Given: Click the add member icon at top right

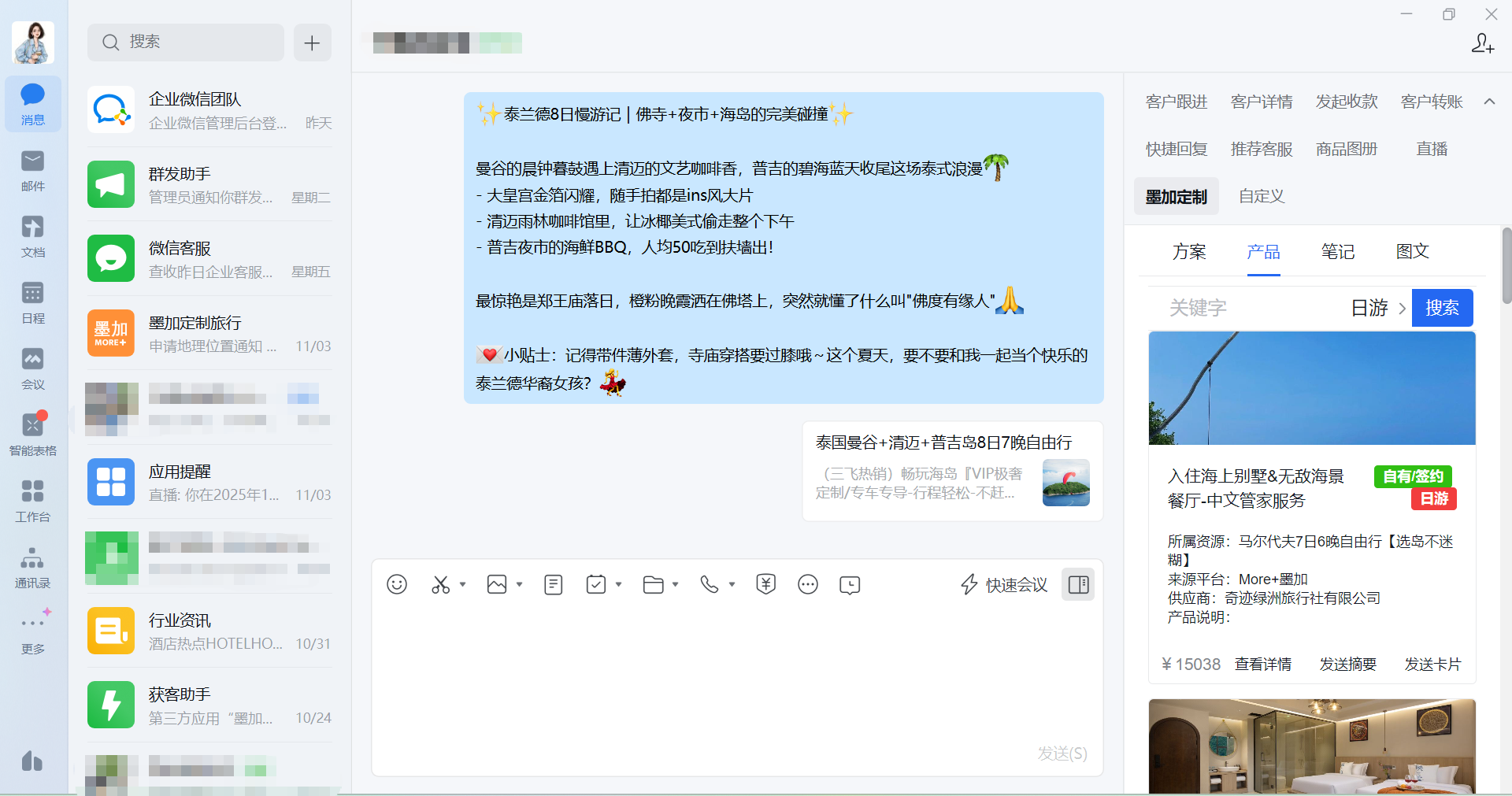Looking at the screenshot, I should (x=1483, y=43).
